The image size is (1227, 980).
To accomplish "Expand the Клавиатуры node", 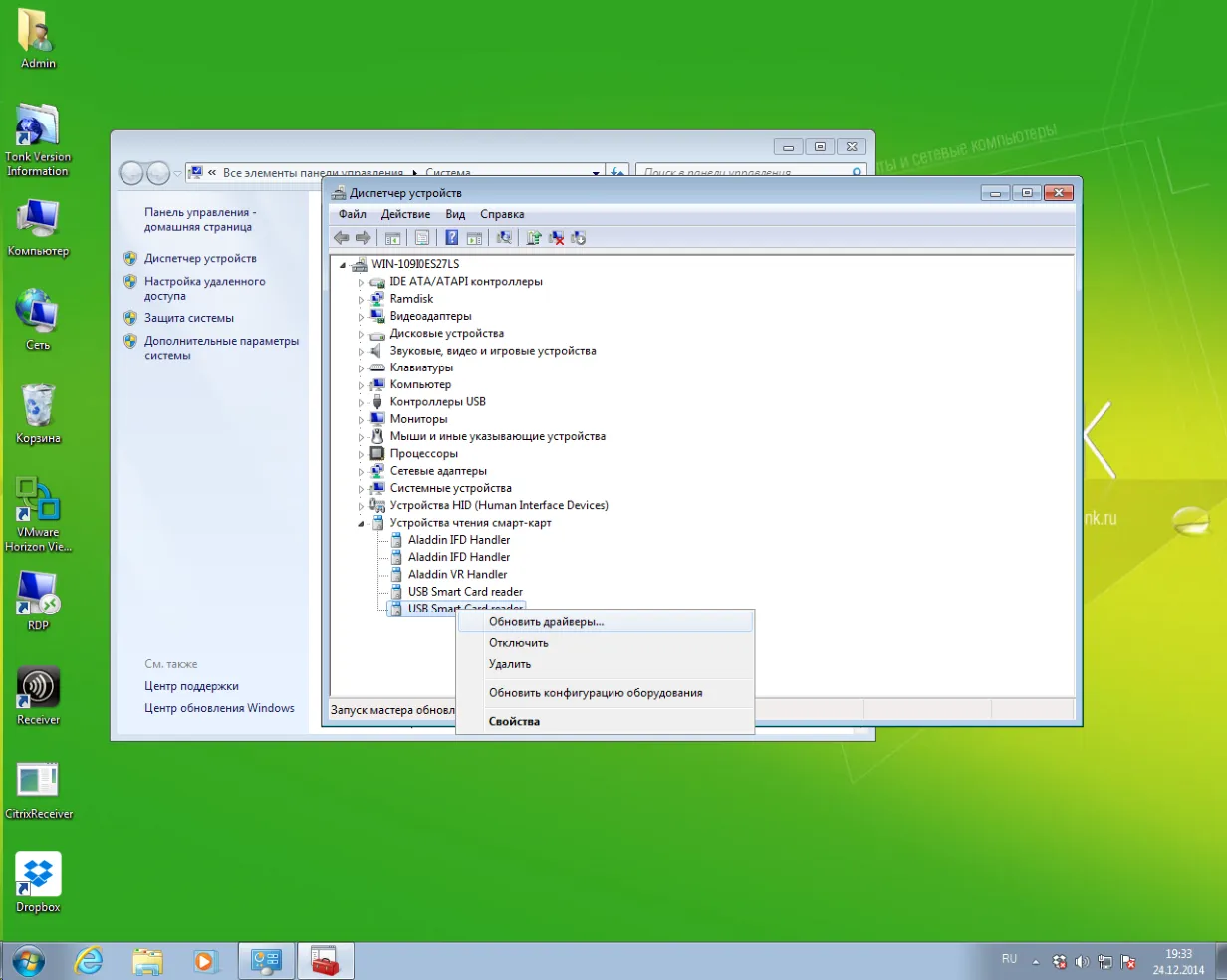I will pyautogui.click(x=363, y=368).
